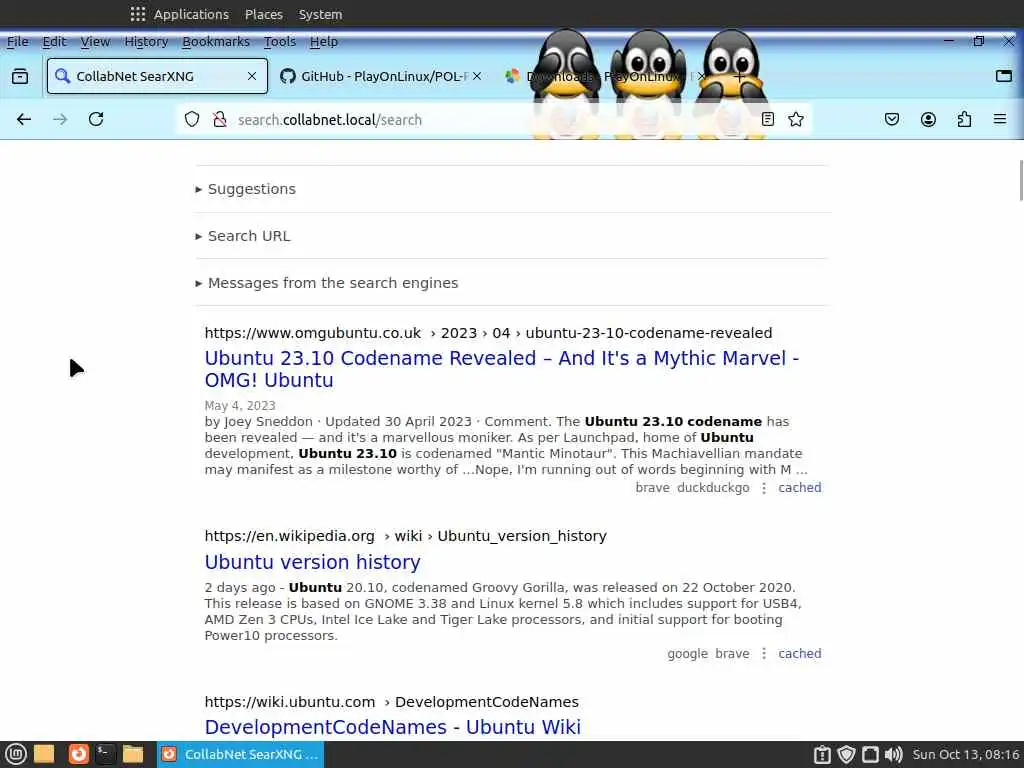The height and width of the screenshot is (768, 1024).
Task: Click the list all tabs icon at far right of tab bar
Action: (x=1004, y=76)
